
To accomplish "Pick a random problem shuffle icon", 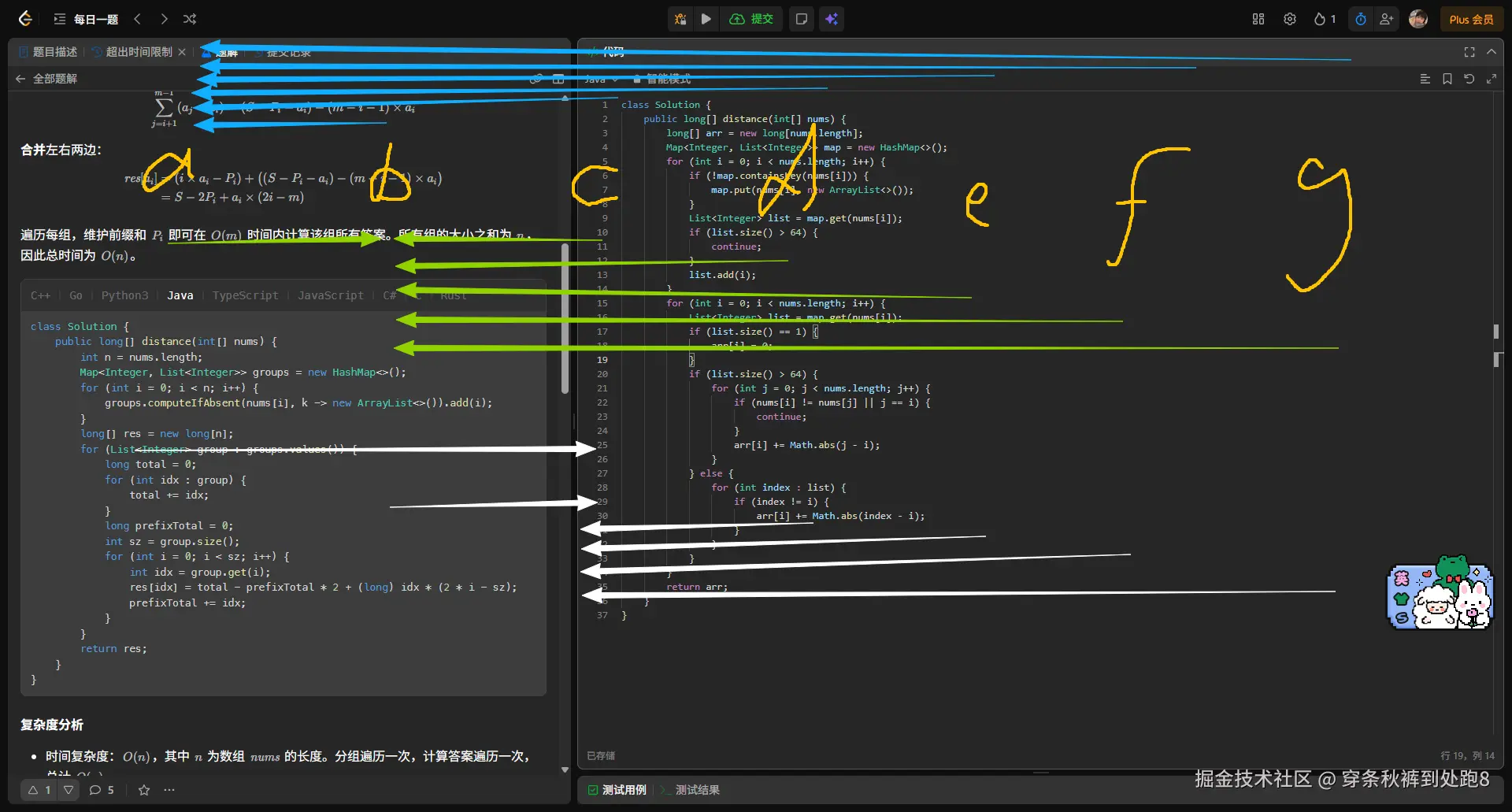I will [190, 19].
